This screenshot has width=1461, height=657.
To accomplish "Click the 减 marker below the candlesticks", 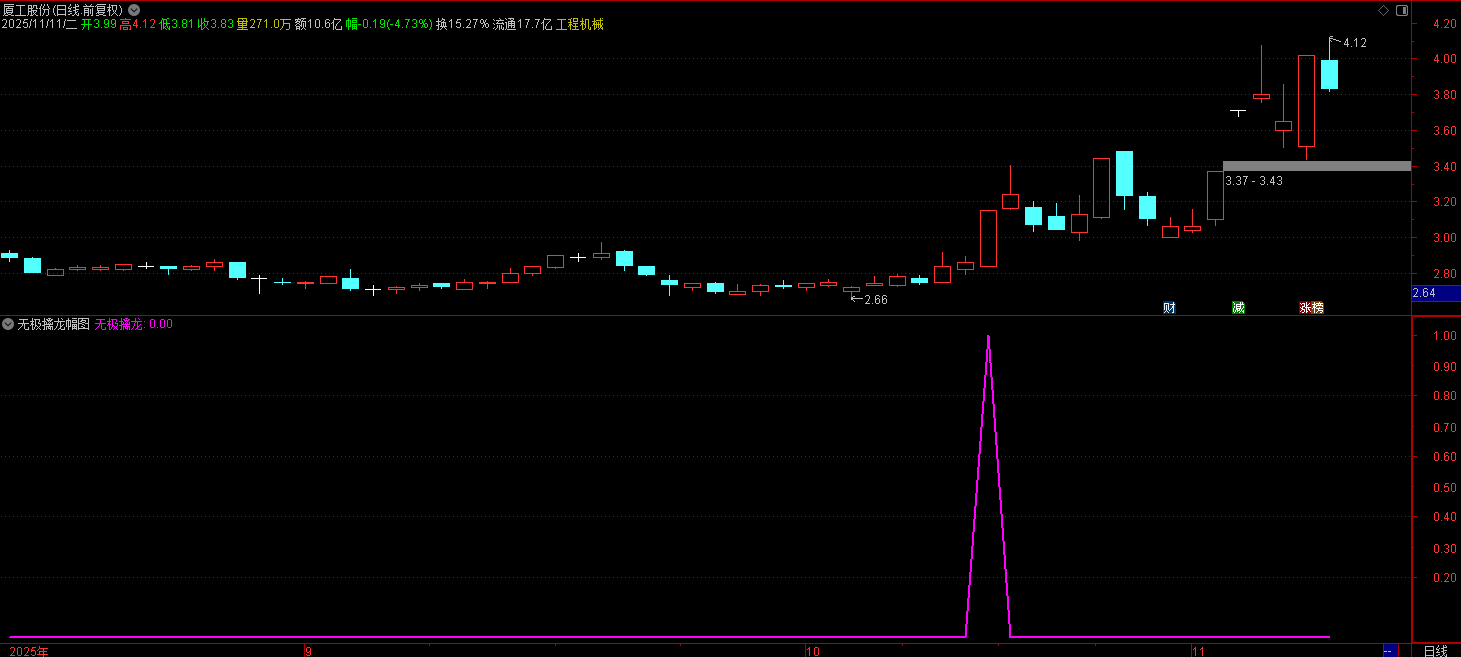I will pos(1238,308).
